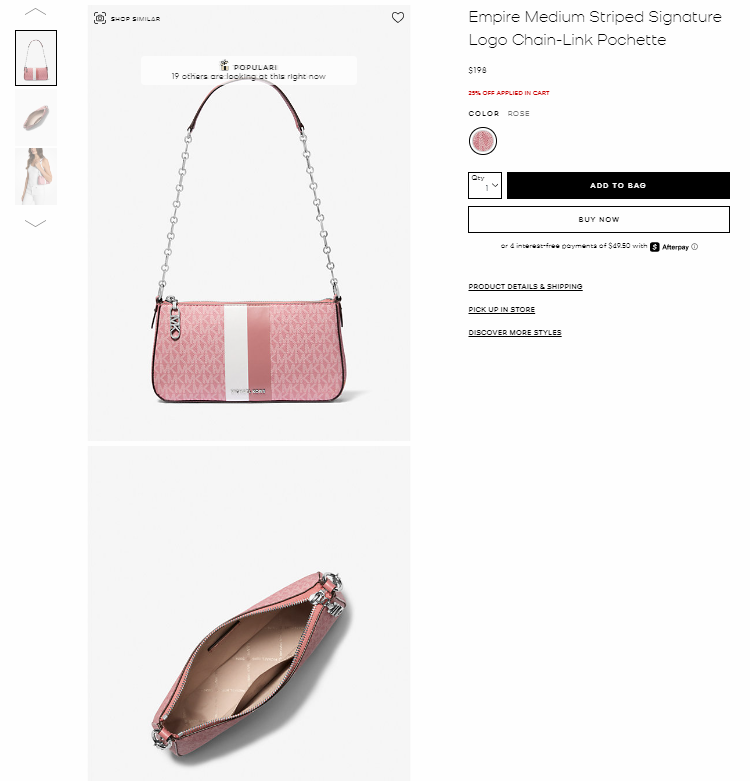Select the first front-view bag thumbnail

click(36, 58)
